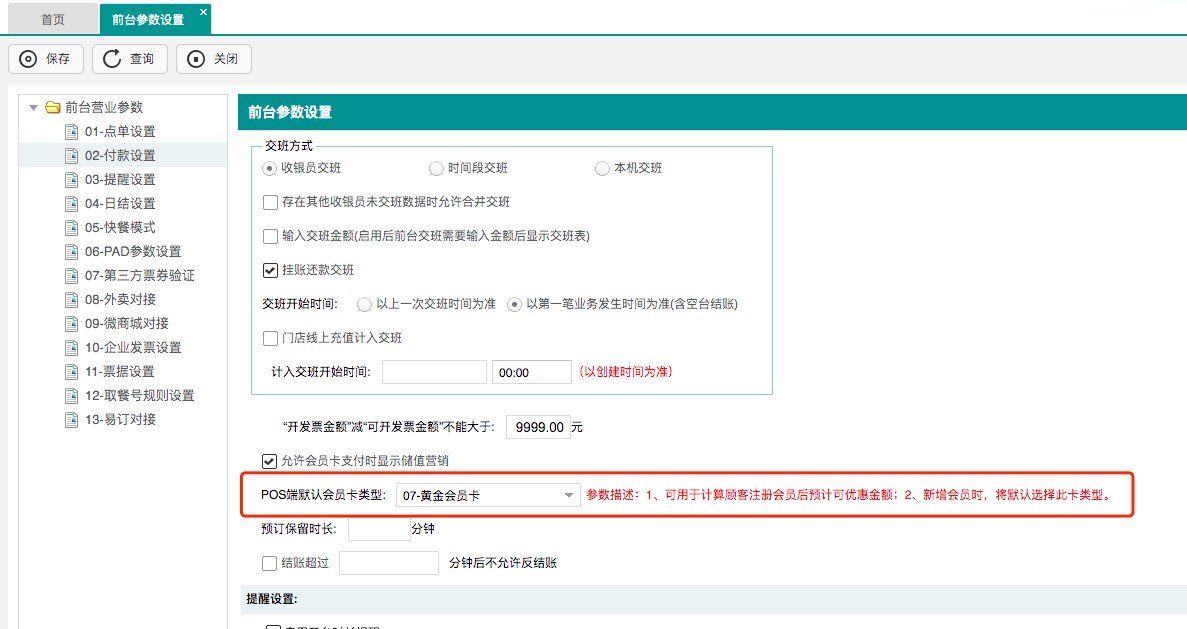Open 10-企业发票设置 in the tree
Screen dimensions: 1187x629
click(x=133, y=348)
